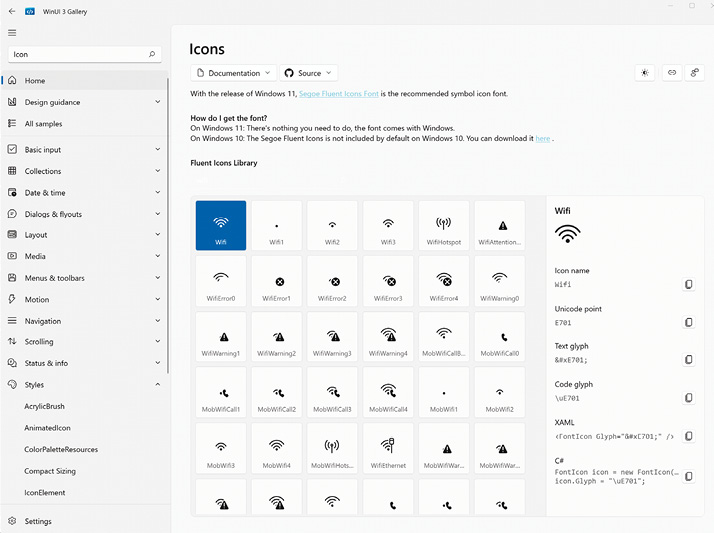Open the Source dropdown
This screenshot has width=714, height=533.
(308, 73)
